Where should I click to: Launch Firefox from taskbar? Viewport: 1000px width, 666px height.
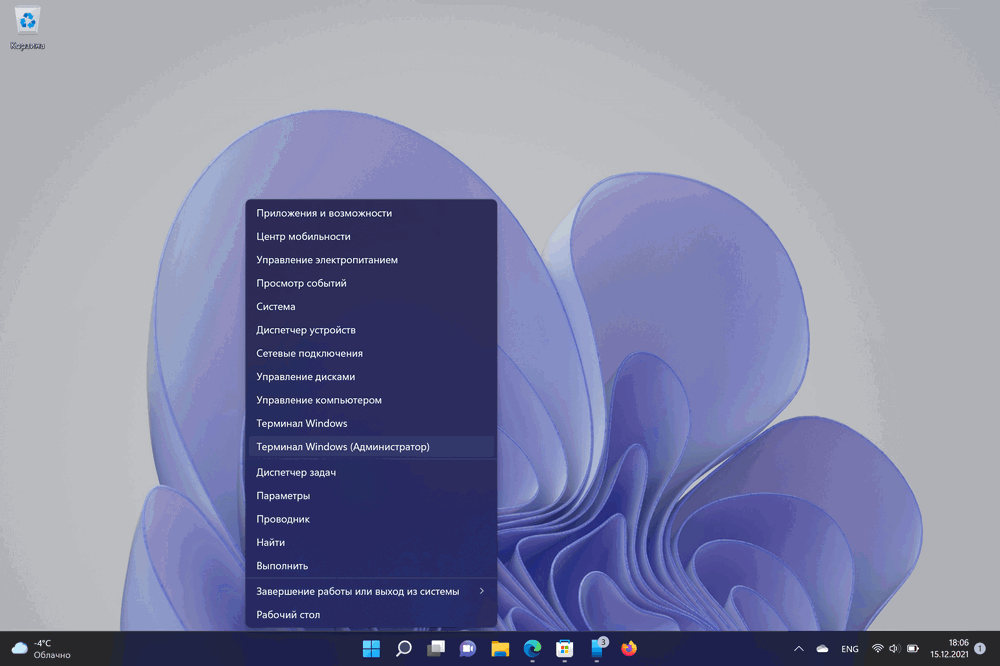tap(628, 648)
